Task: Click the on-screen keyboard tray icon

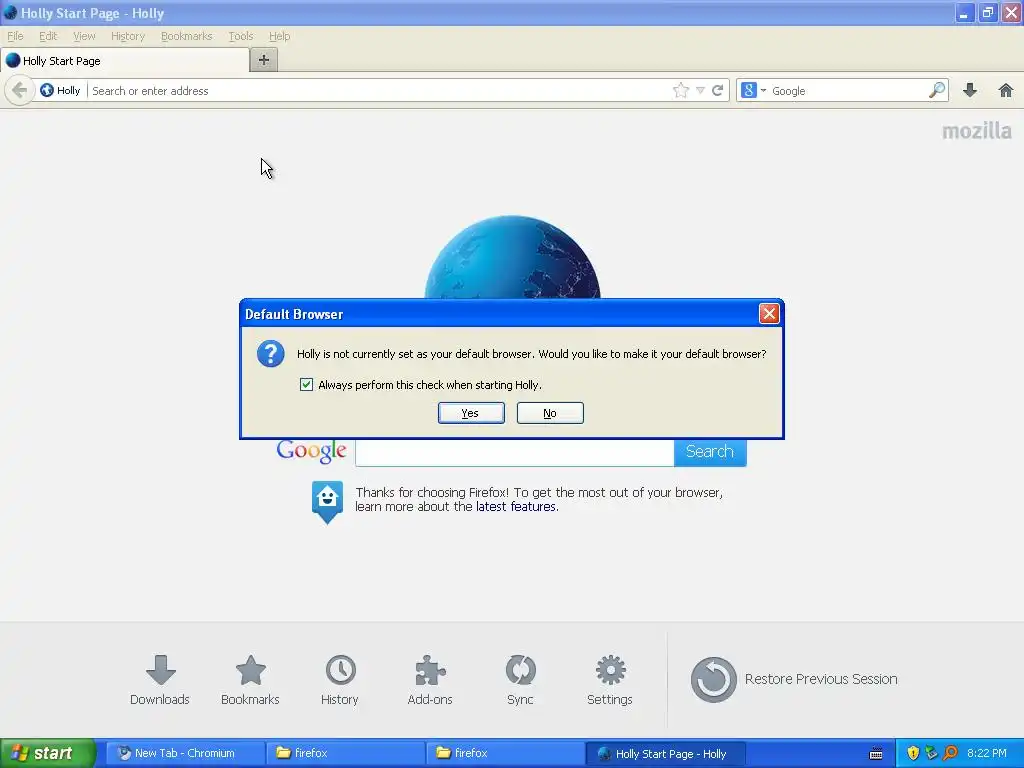Action: coord(876,754)
